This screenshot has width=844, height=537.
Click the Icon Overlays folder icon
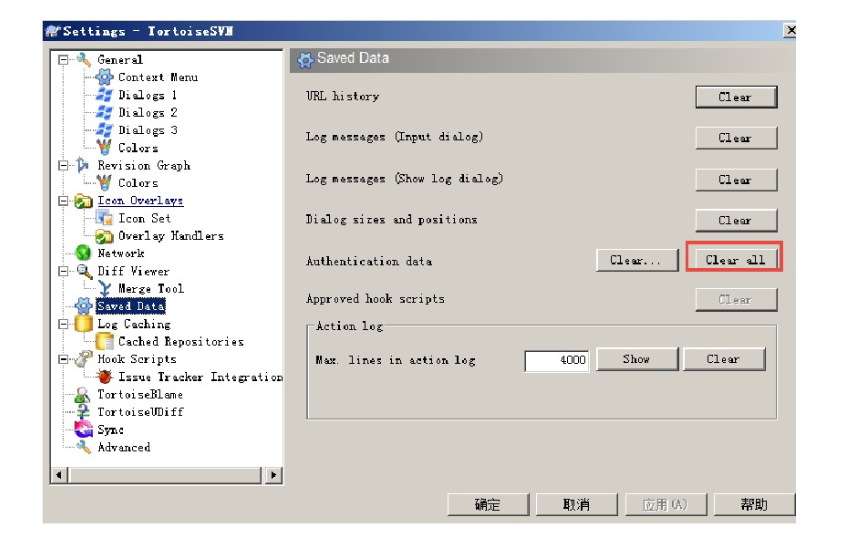[x=83, y=201]
